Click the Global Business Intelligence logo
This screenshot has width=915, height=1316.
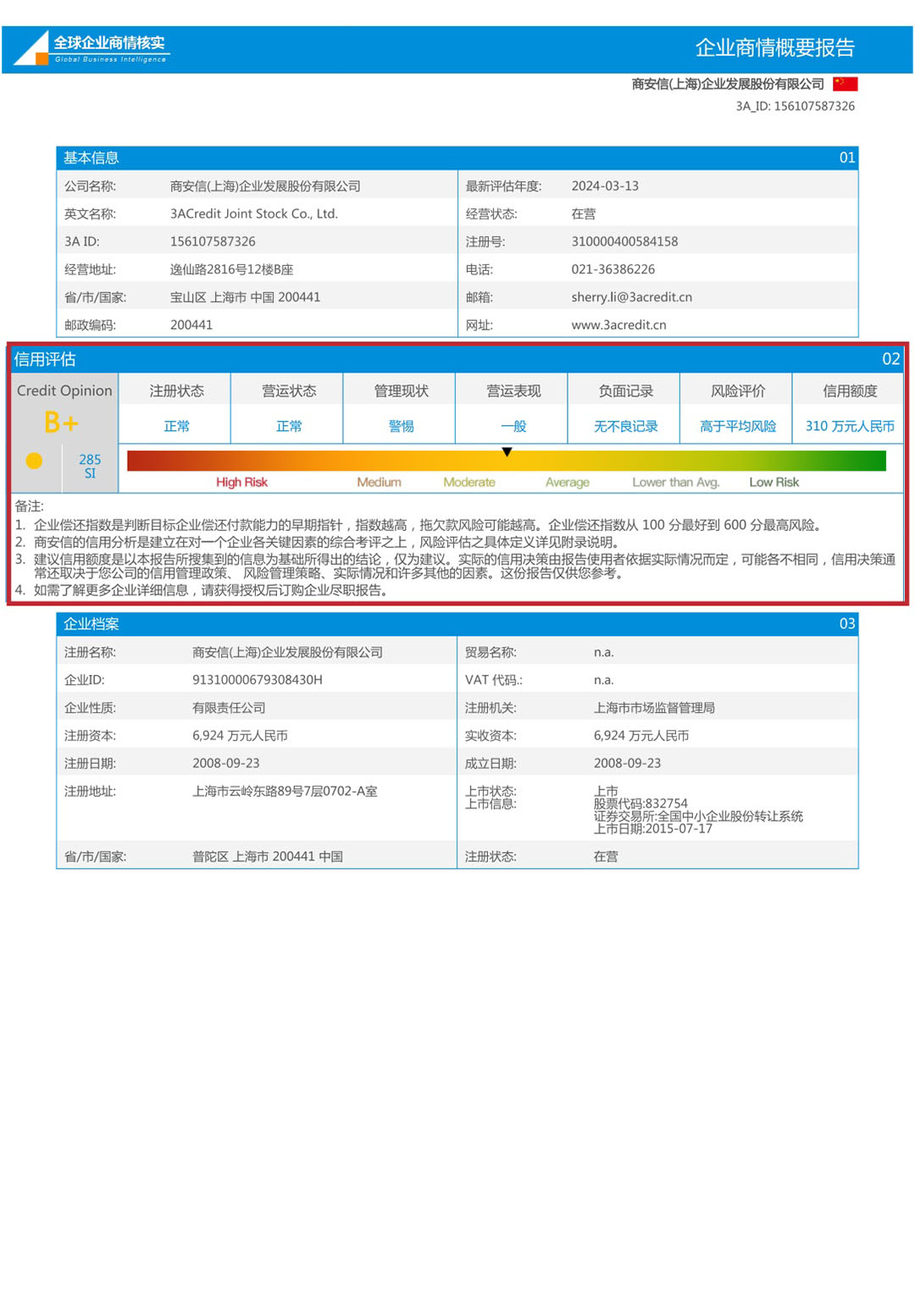(91, 48)
